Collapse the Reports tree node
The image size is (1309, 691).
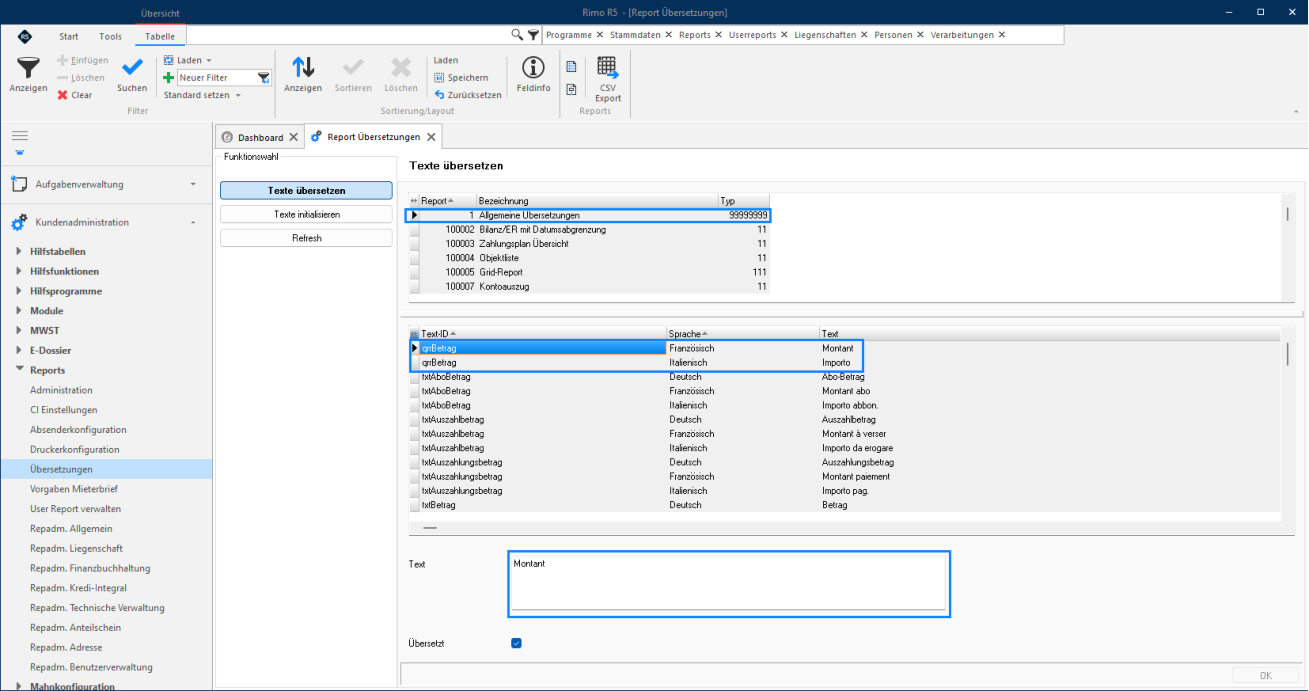click(19, 370)
